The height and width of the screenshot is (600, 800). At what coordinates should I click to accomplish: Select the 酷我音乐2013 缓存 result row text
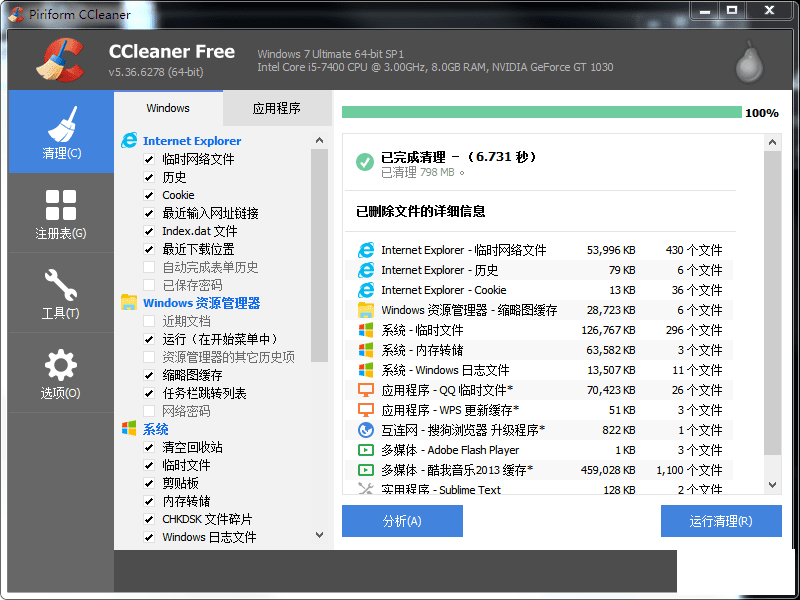click(x=457, y=470)
